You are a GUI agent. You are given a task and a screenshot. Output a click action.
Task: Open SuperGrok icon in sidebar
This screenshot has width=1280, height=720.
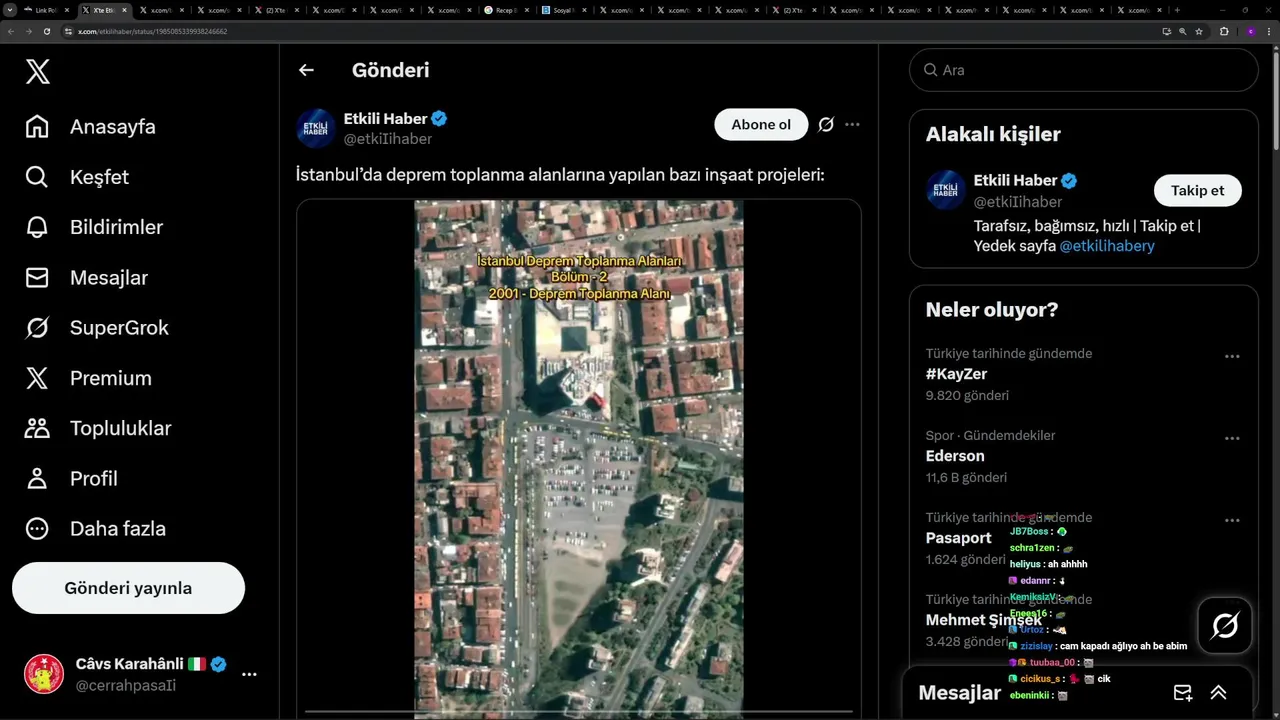click(x=37, y=327)
